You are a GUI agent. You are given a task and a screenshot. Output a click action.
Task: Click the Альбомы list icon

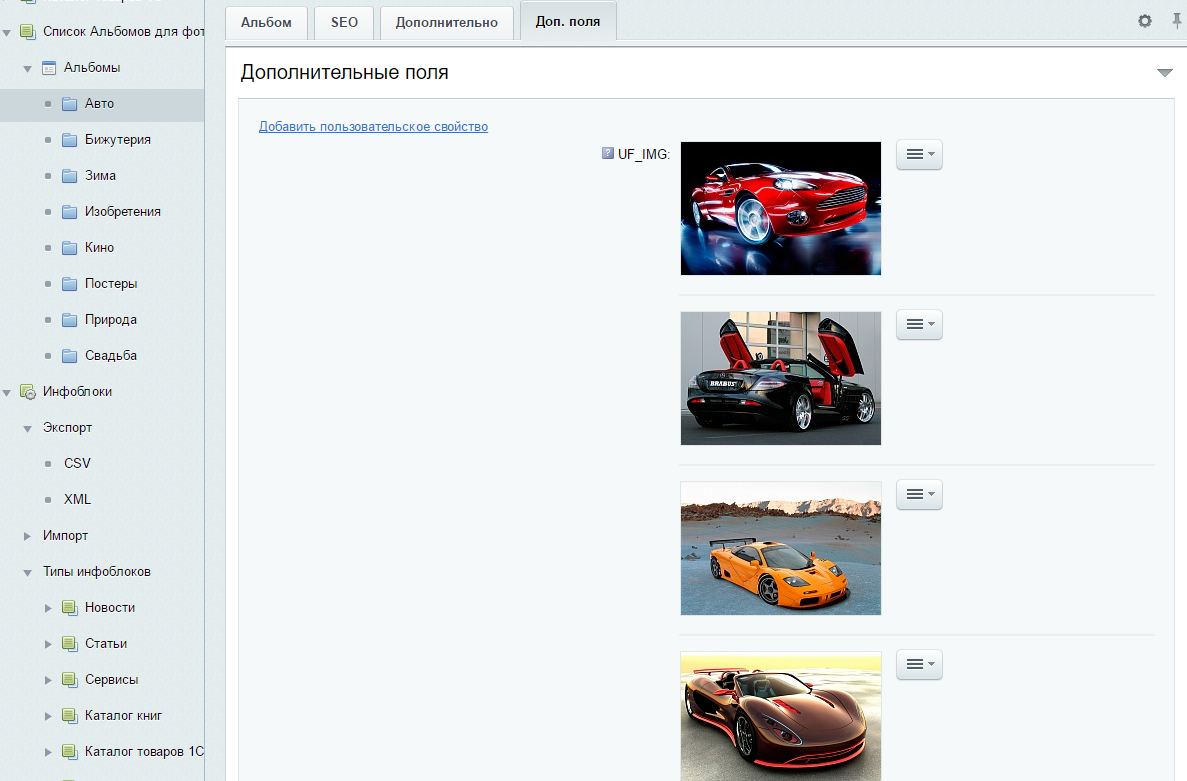pos(49,68)
